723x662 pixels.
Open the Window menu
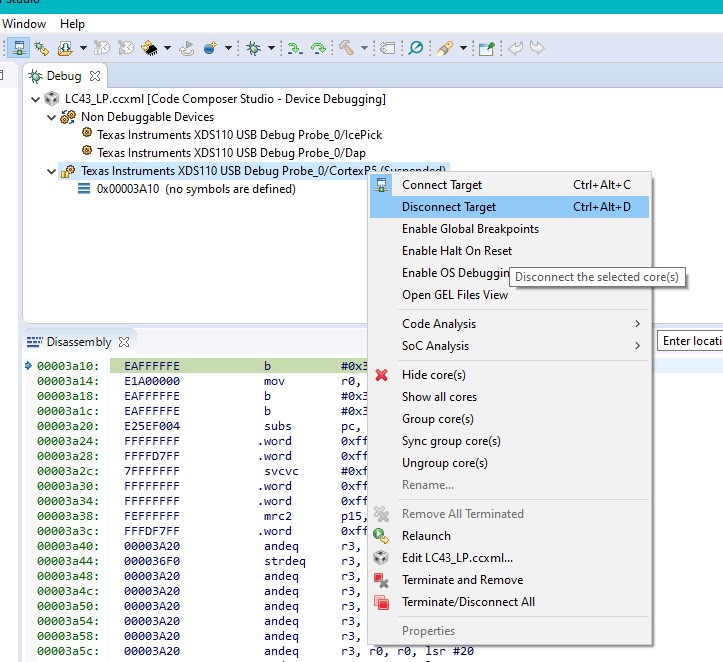click(x=24, y=24)
